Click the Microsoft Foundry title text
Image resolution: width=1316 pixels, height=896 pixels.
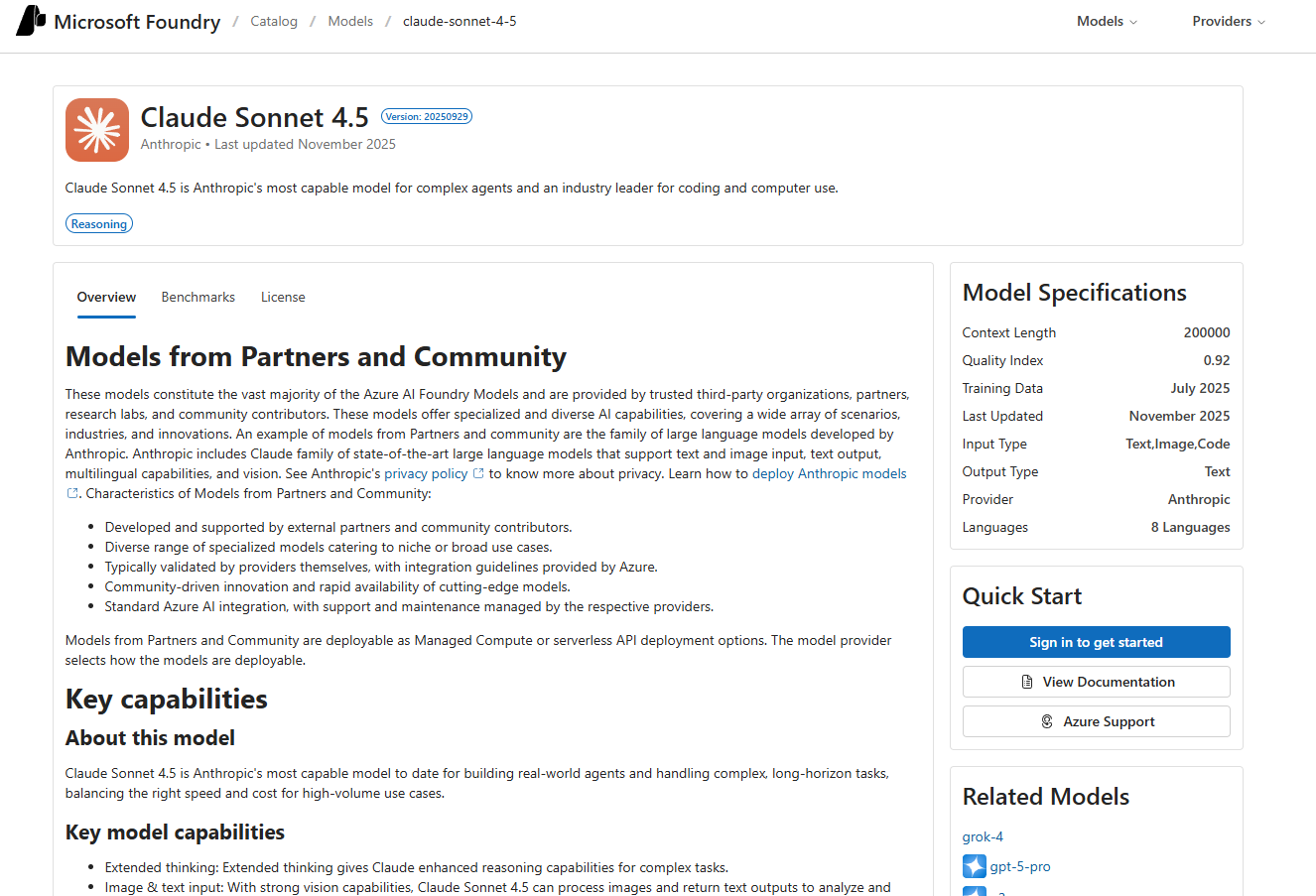coord(137,22)
